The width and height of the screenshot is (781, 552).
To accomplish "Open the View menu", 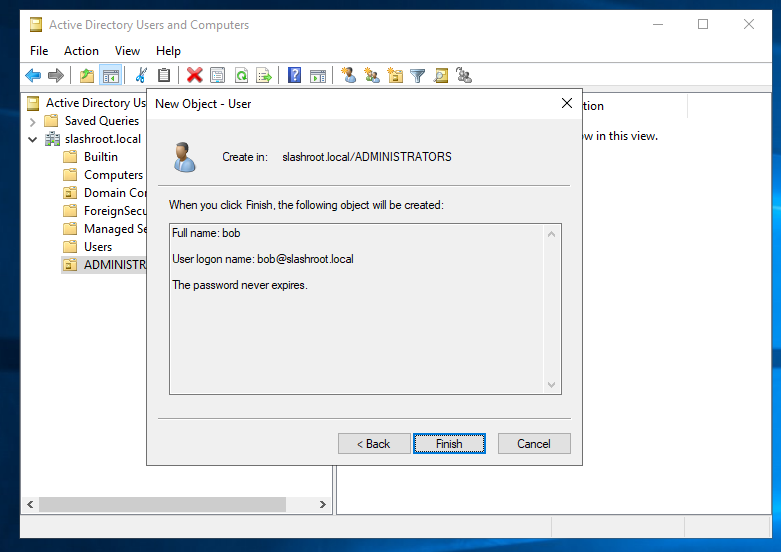I will click(127, 51).
